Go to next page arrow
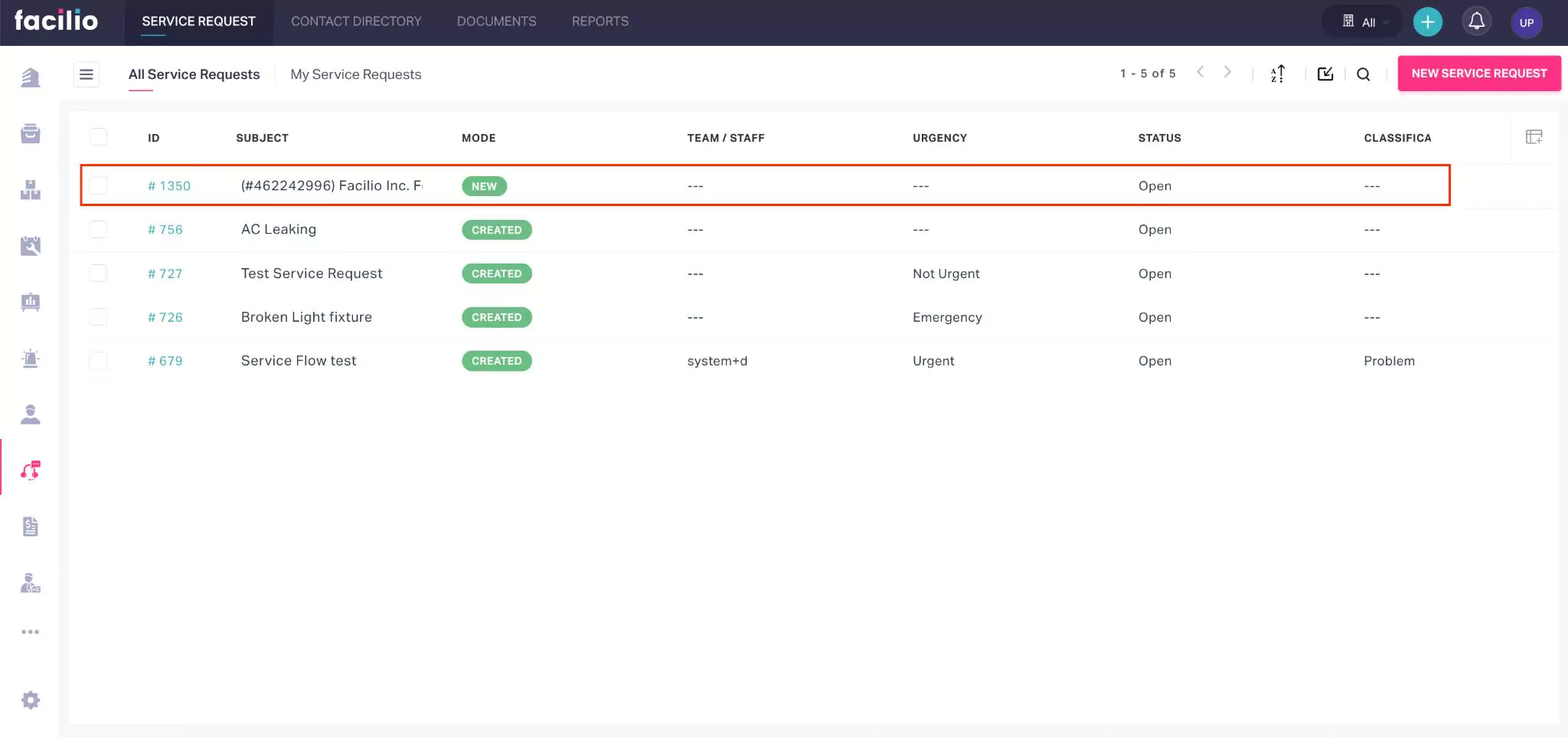The image size is (1568, 737). 1227,72
